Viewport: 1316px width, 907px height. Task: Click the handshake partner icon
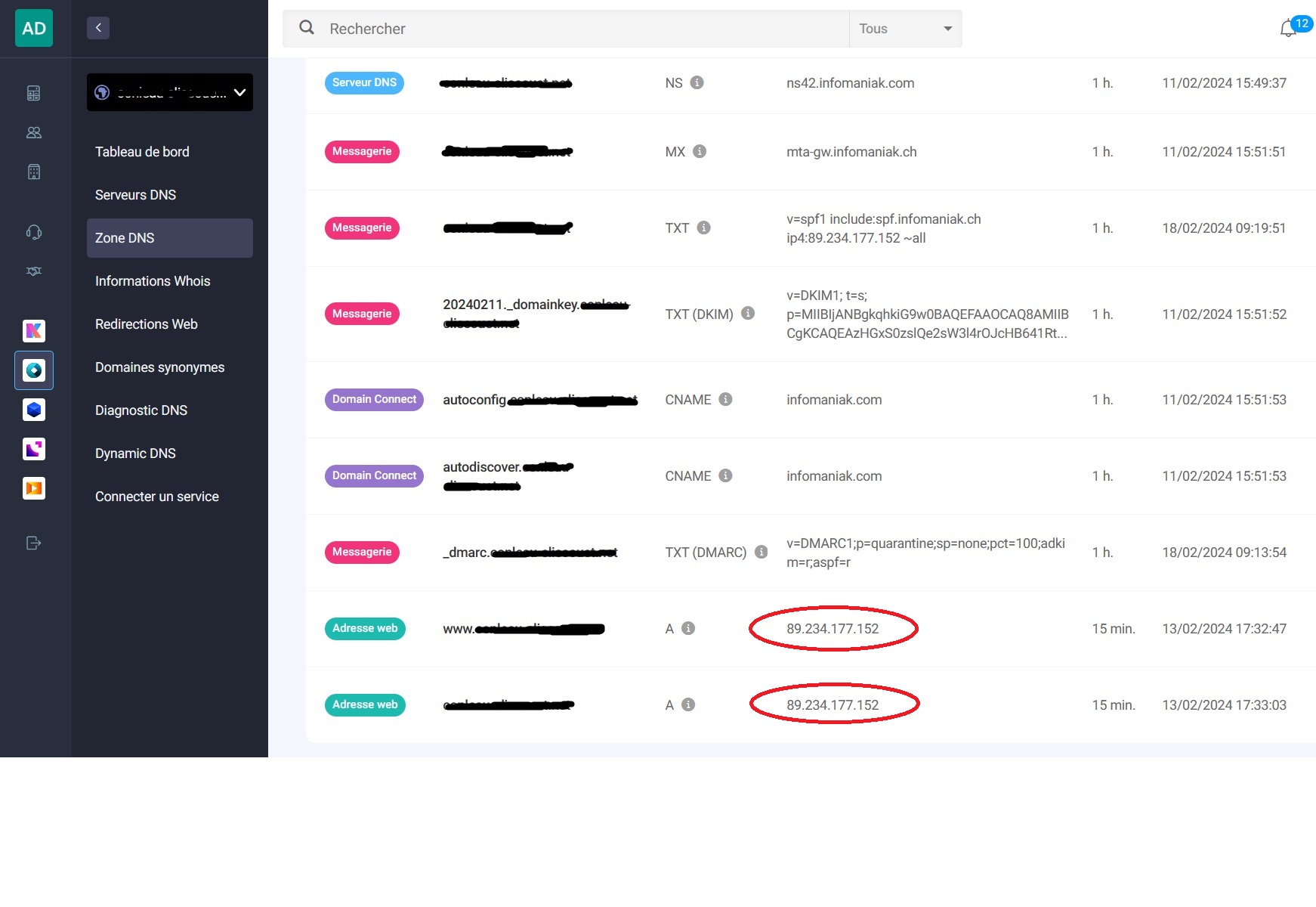tap(33, 271)
